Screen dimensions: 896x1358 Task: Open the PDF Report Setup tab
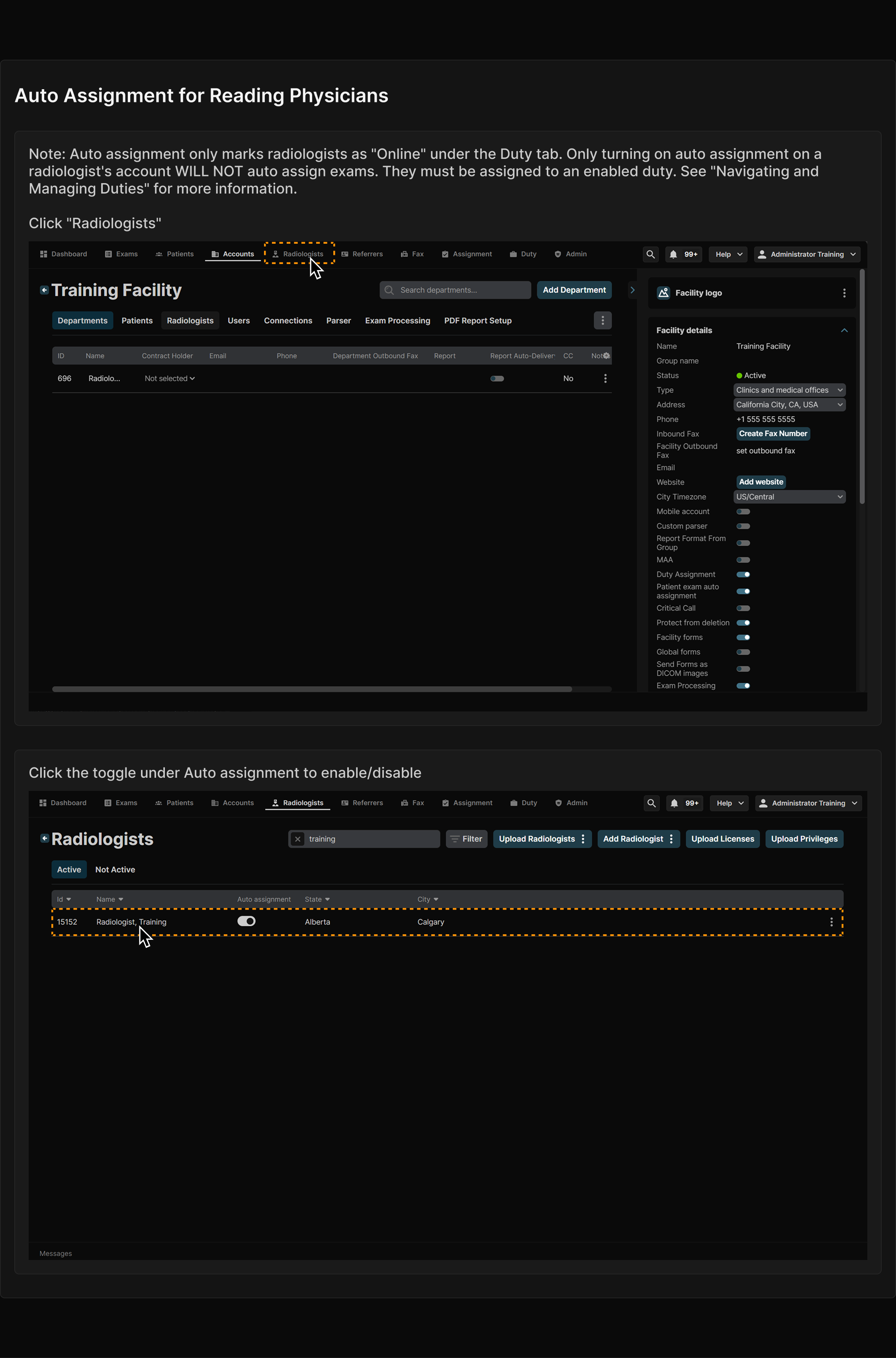point(478,321)
